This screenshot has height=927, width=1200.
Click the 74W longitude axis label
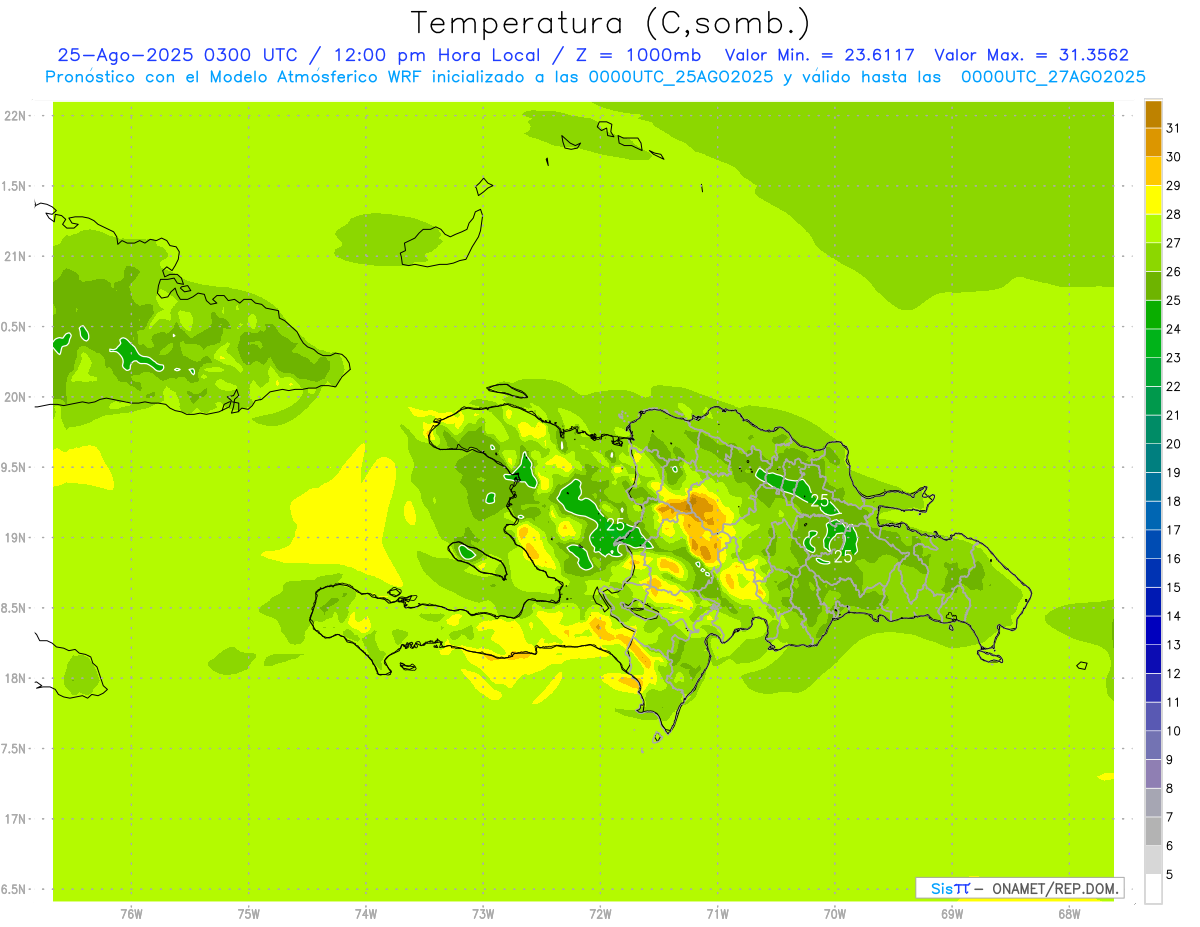pyautogui.click(x=366, y=914)
